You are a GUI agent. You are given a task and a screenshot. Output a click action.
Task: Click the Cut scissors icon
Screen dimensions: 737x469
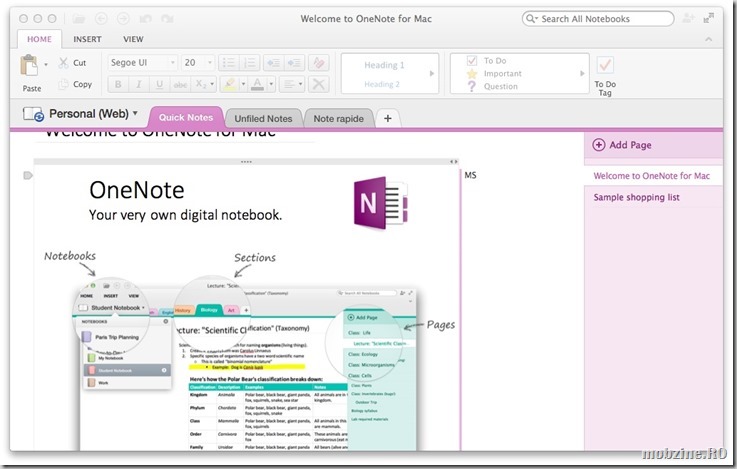point(62,63)
